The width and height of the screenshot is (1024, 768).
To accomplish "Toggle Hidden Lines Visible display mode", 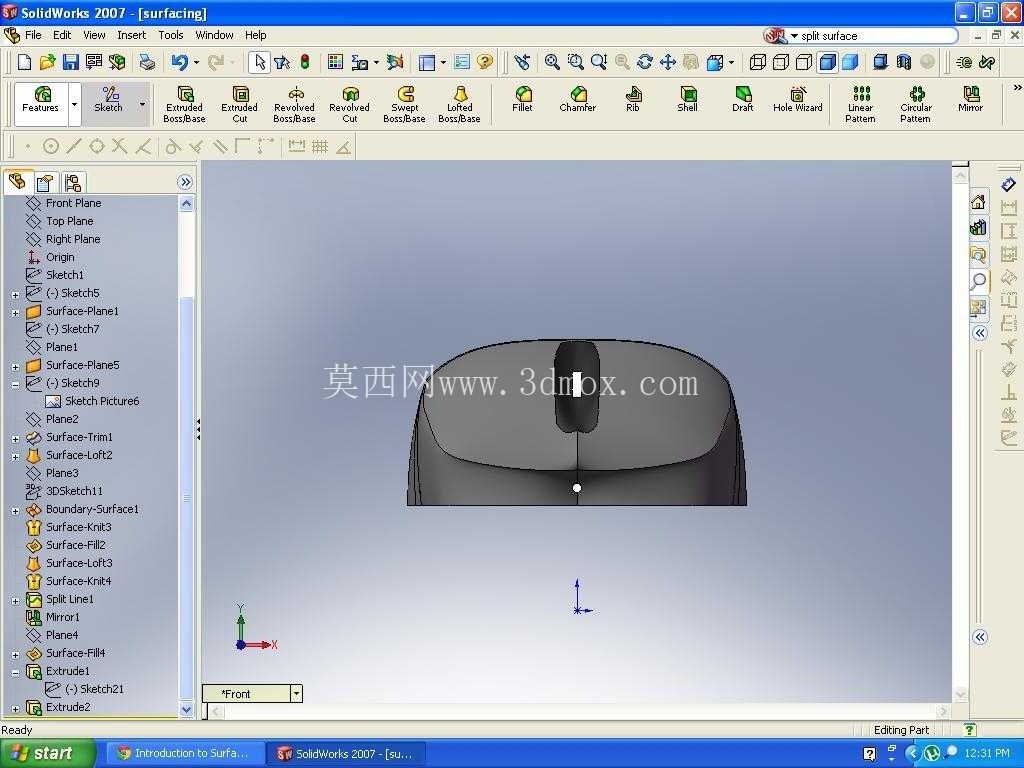I will 780,62.
